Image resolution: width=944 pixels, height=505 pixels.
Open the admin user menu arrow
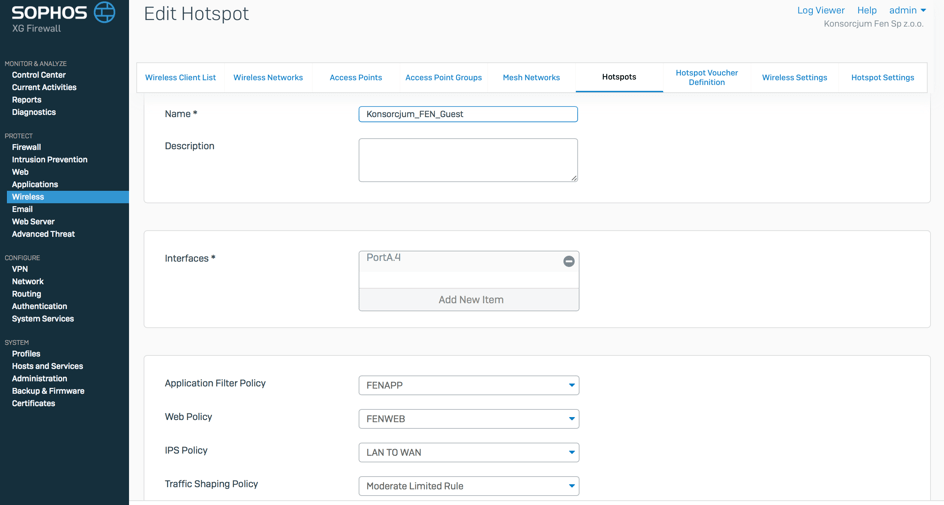[x=923, y=11]
